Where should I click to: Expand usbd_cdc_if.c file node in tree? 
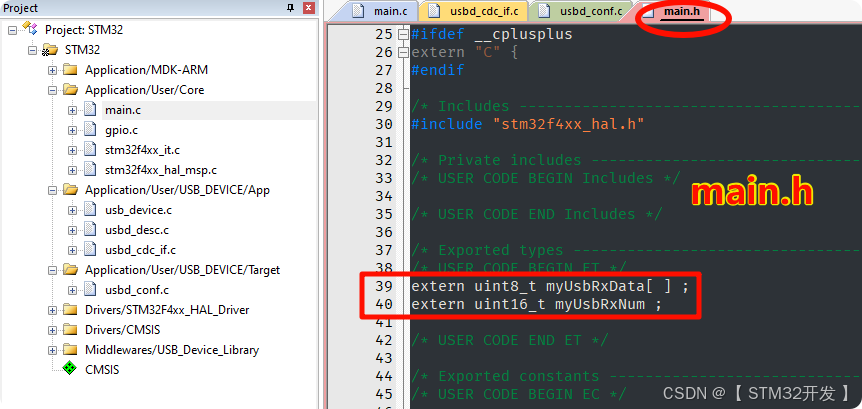tap(72, 250)
